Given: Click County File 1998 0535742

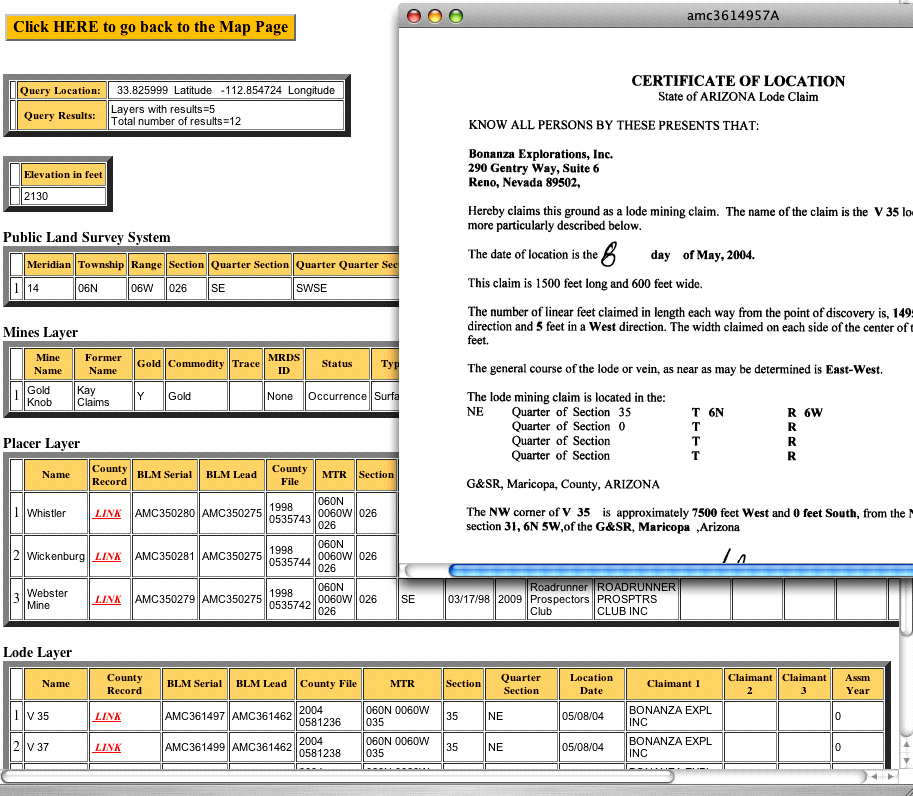Looking at the screenshot, I should click(x=289, y=599).
